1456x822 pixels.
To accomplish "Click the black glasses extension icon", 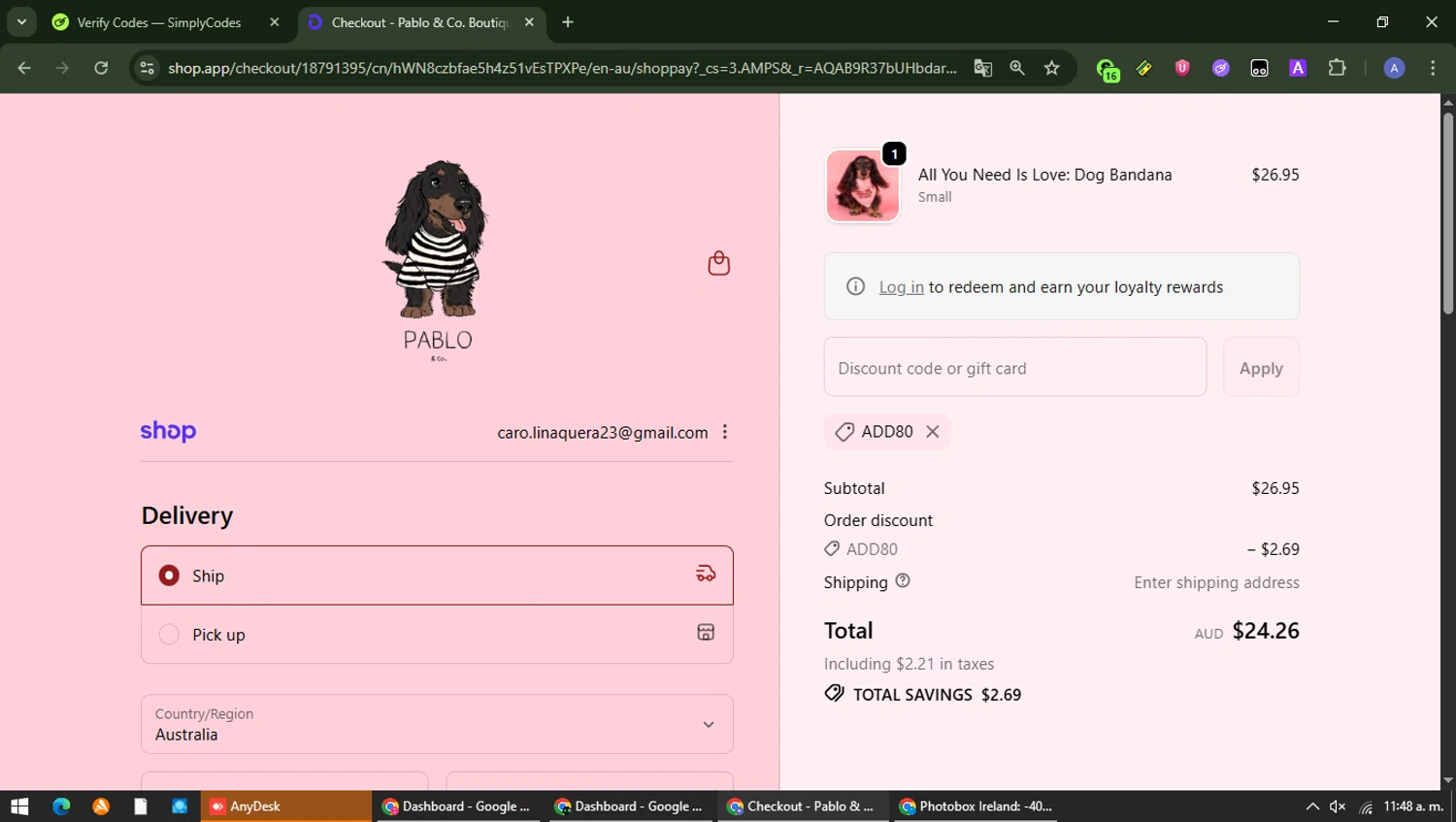I will [1259, 68].
